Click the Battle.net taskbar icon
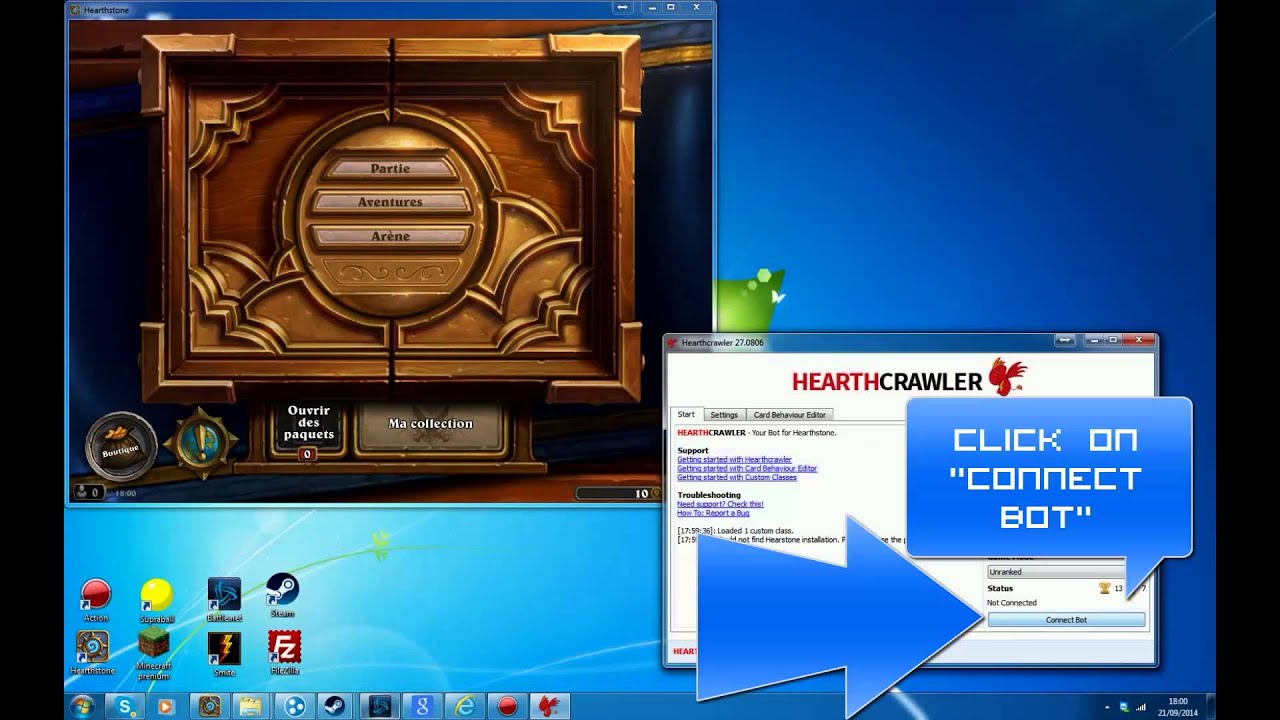1280x720 pixels. point(381,707)
